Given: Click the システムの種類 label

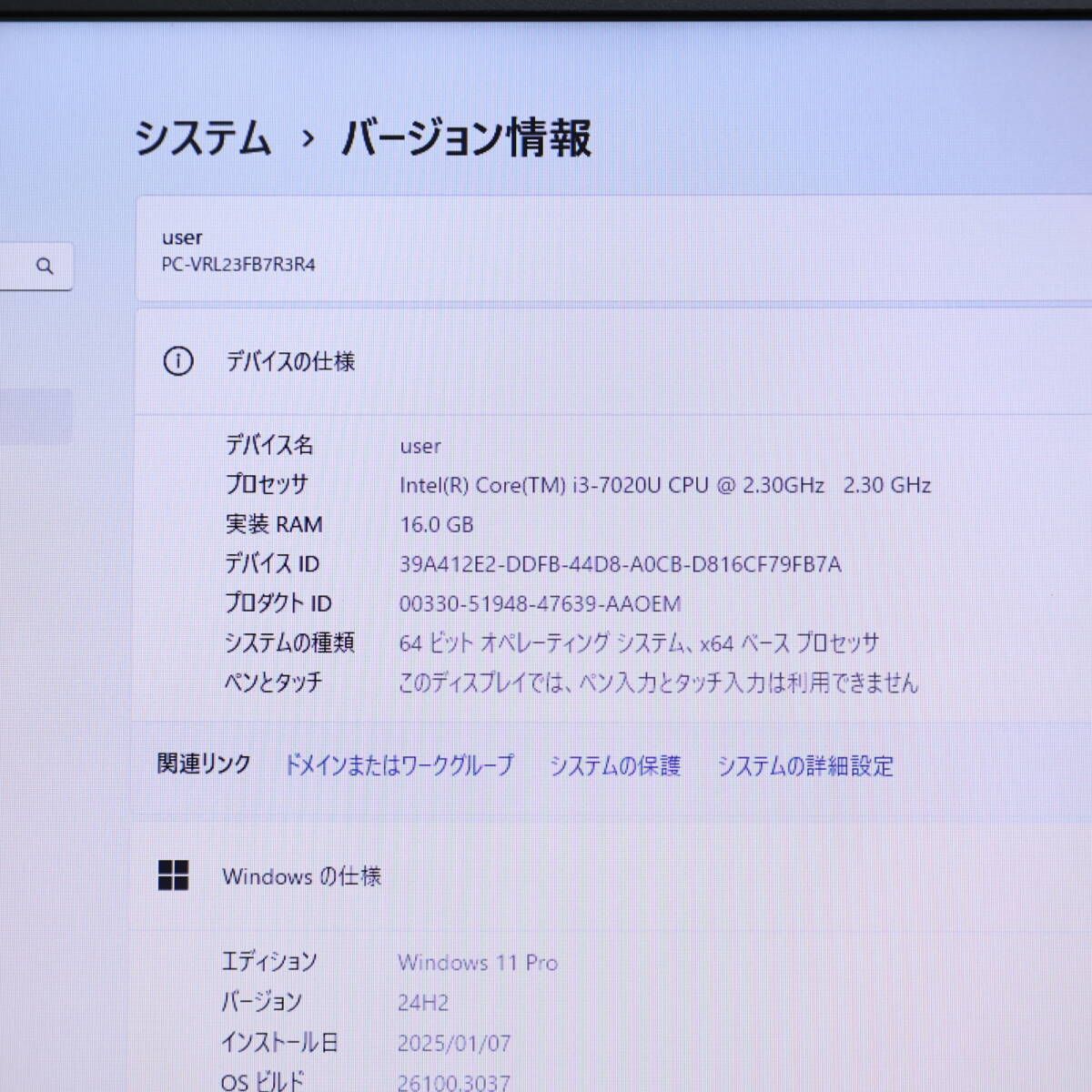Looking at the screenshot, I should [289, 642].
